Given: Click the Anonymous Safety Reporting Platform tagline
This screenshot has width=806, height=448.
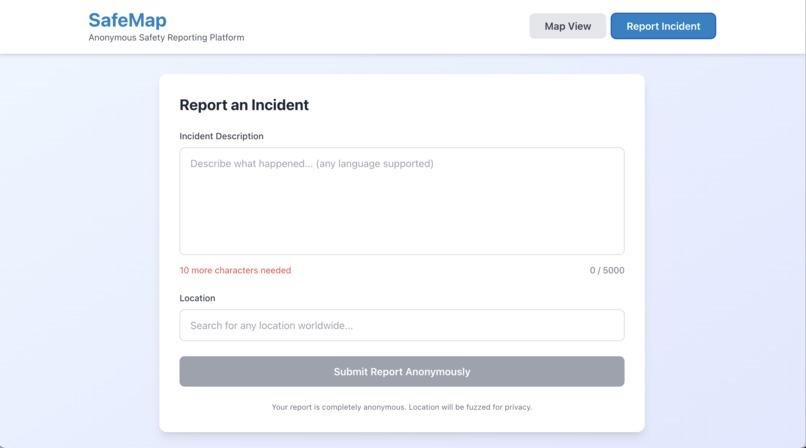Looking at the screenshot, I should [x=166, y=38].
